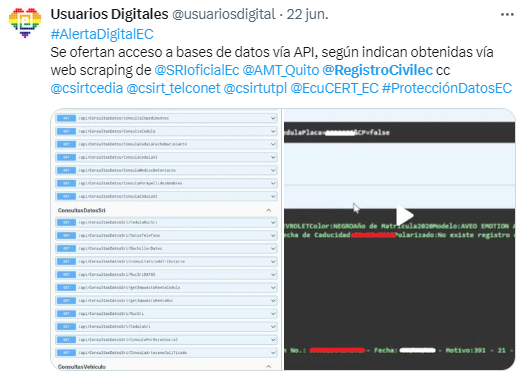Open the tweet's three-dot more menu
This screenshot has height=377, width=523.
[x=507, y=14]
